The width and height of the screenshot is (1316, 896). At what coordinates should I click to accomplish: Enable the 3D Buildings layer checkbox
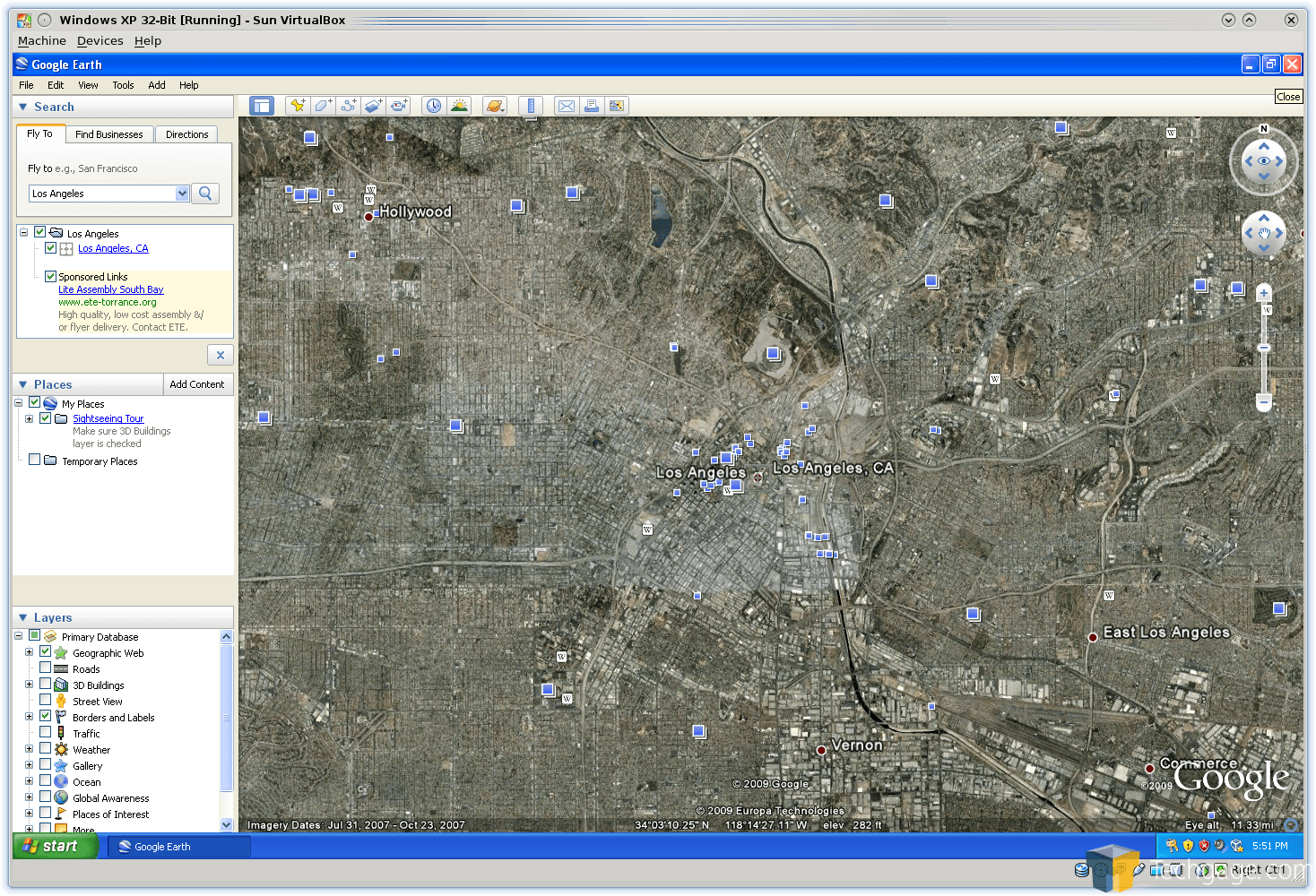pyautogui.click(x=45, y=684)
